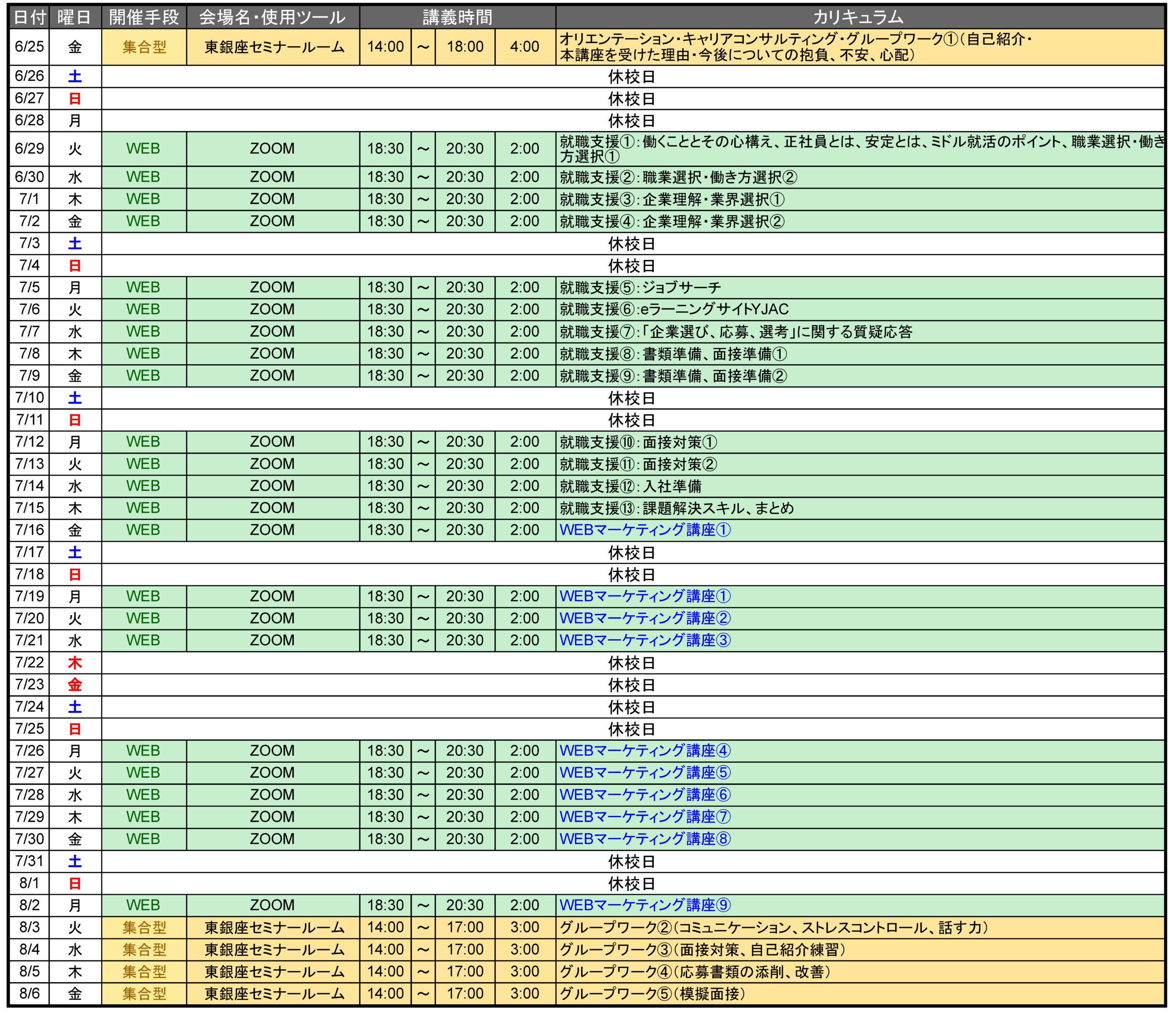Open WEBマーケティング講座⑨ link

(x=645, y=905)
